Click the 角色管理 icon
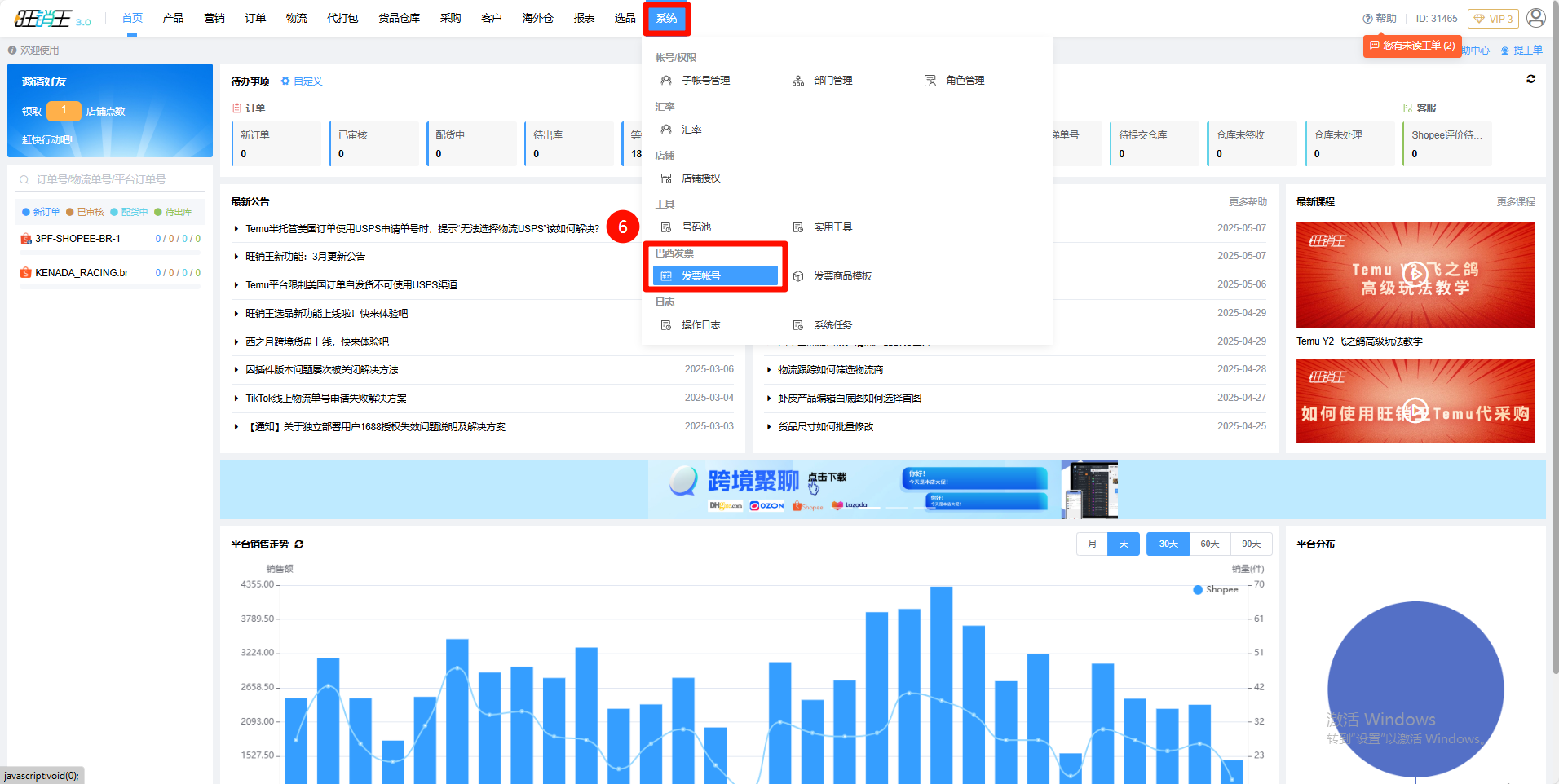This screenshot has height=784, width=1559. click(930, 81)
